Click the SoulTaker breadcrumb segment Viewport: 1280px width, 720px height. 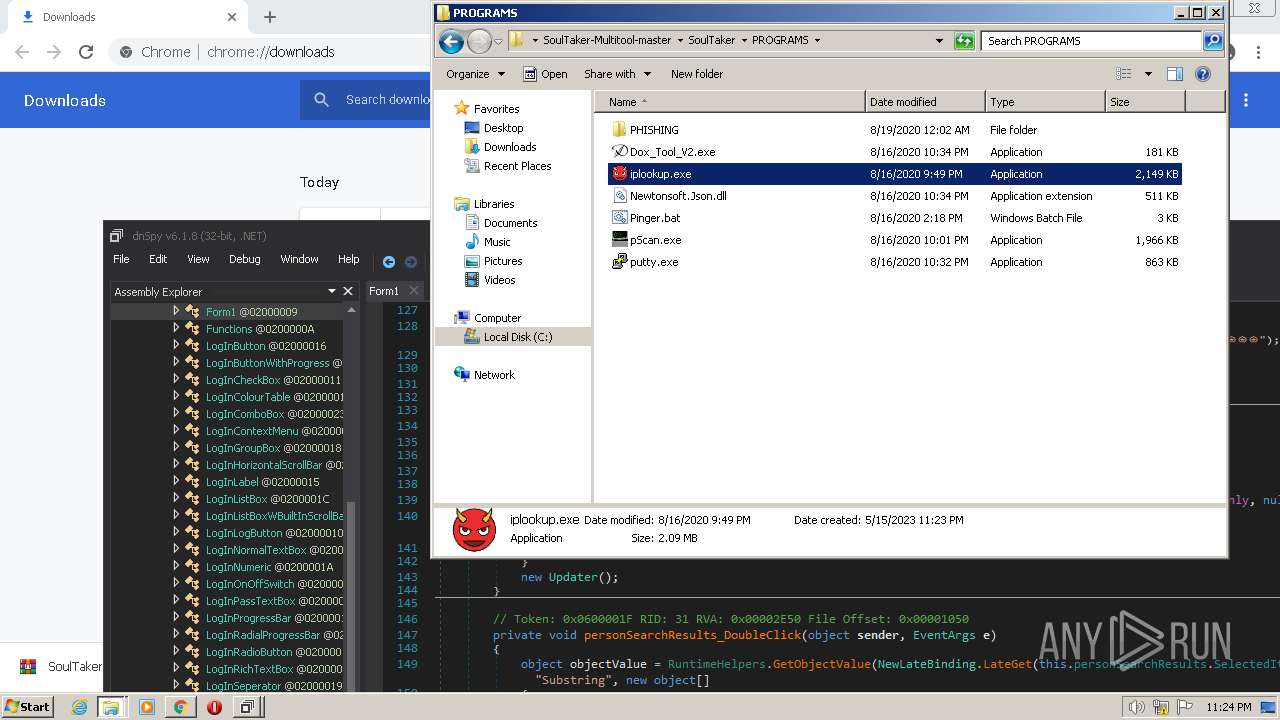[x=711, y=40]
